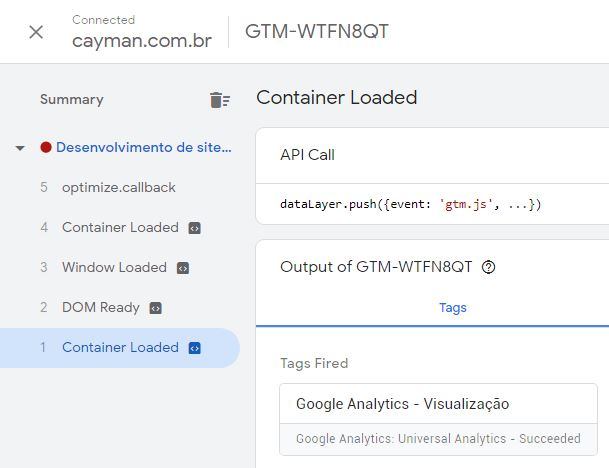Click code icon beside event 4 Container Loaded

[194, 228]
